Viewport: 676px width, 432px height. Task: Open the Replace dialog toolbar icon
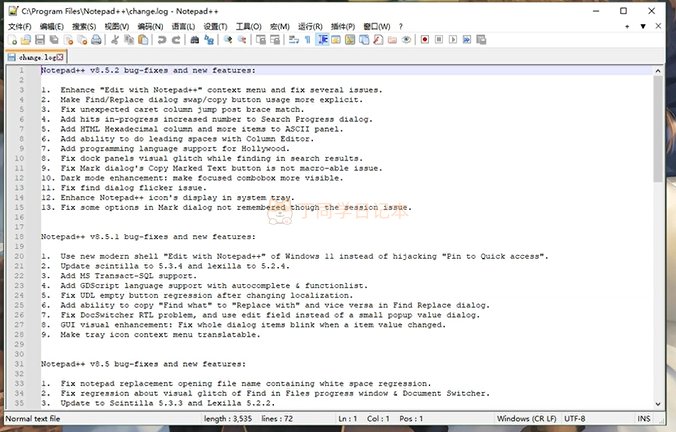(x=209, y=40)
